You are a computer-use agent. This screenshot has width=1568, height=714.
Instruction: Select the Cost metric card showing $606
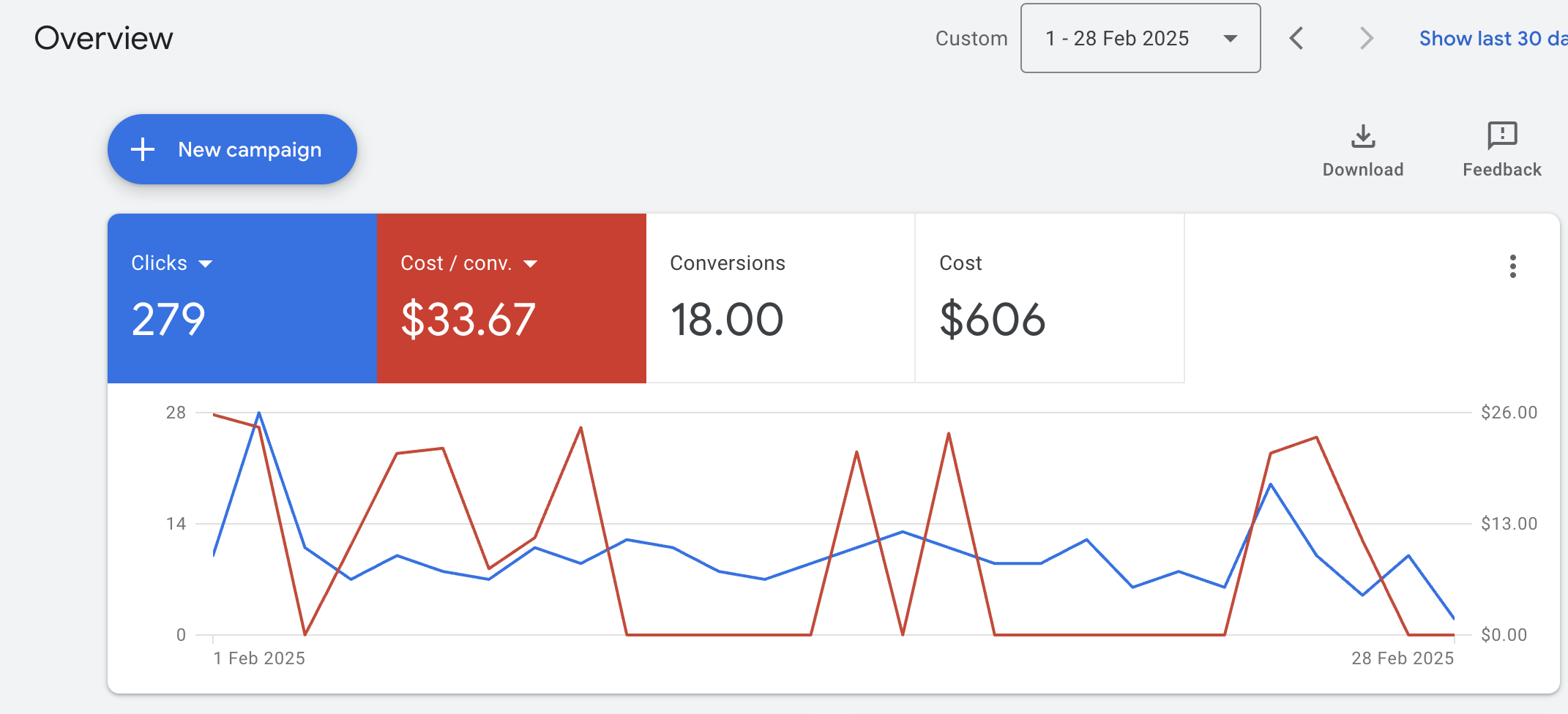1050,298
